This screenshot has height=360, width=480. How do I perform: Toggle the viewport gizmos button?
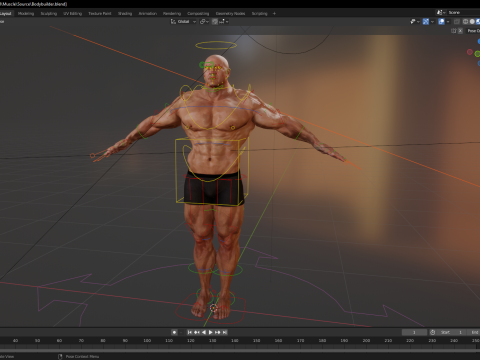pos(426,21)
